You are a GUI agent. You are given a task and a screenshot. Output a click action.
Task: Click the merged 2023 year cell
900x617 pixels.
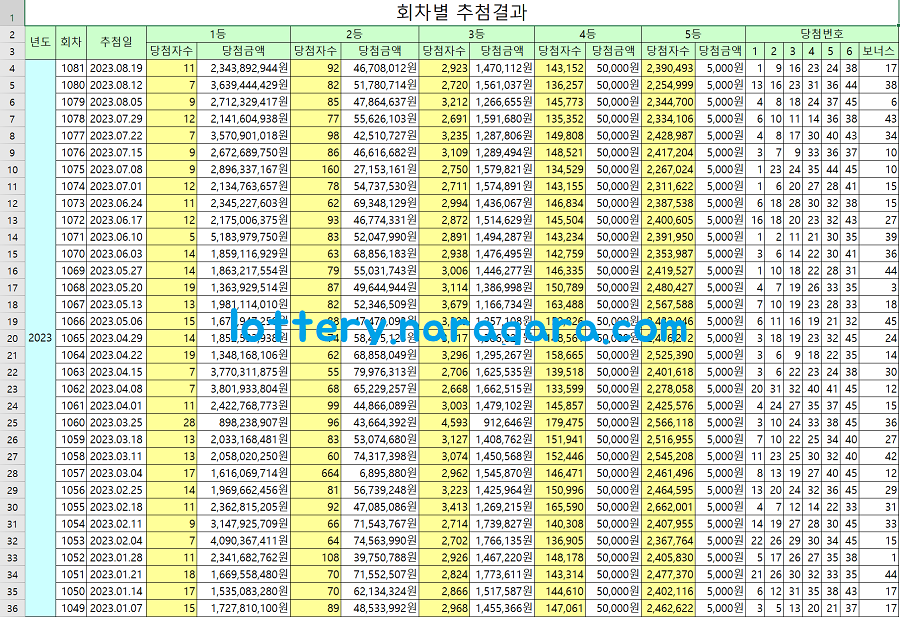pos(40,338)
